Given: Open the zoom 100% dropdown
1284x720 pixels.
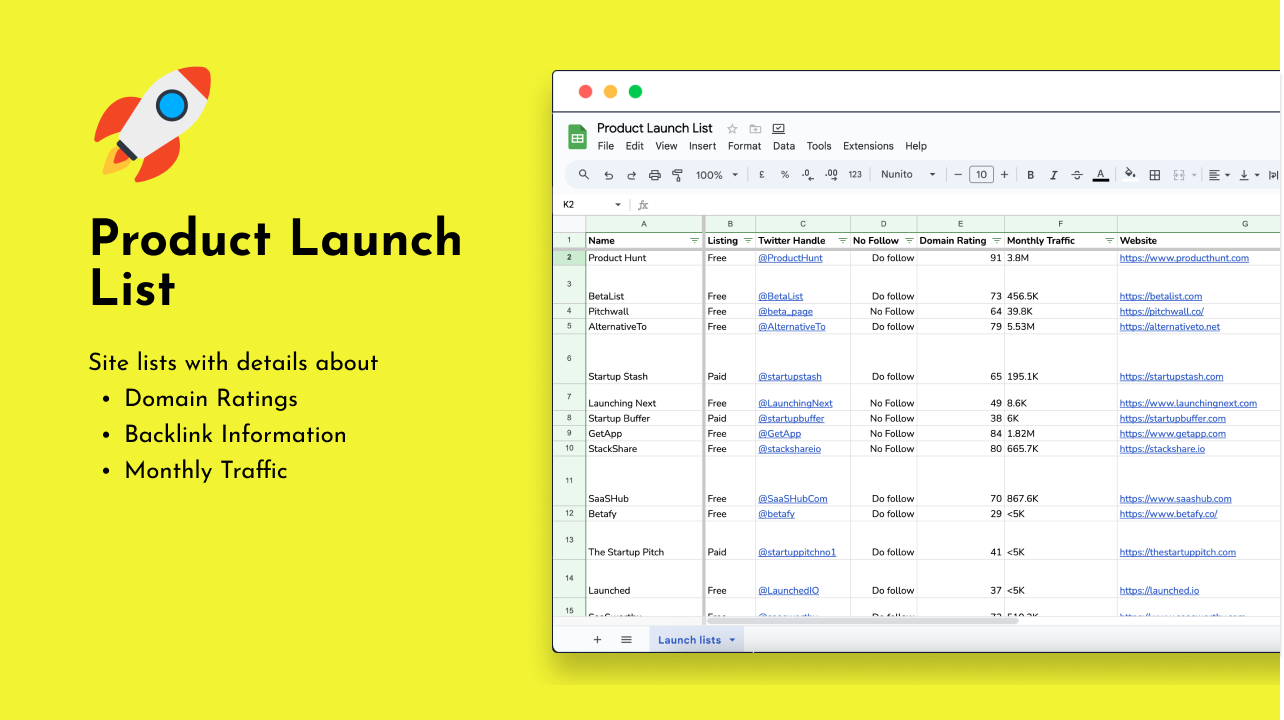Looking at the screenshot, I should 718,175.
